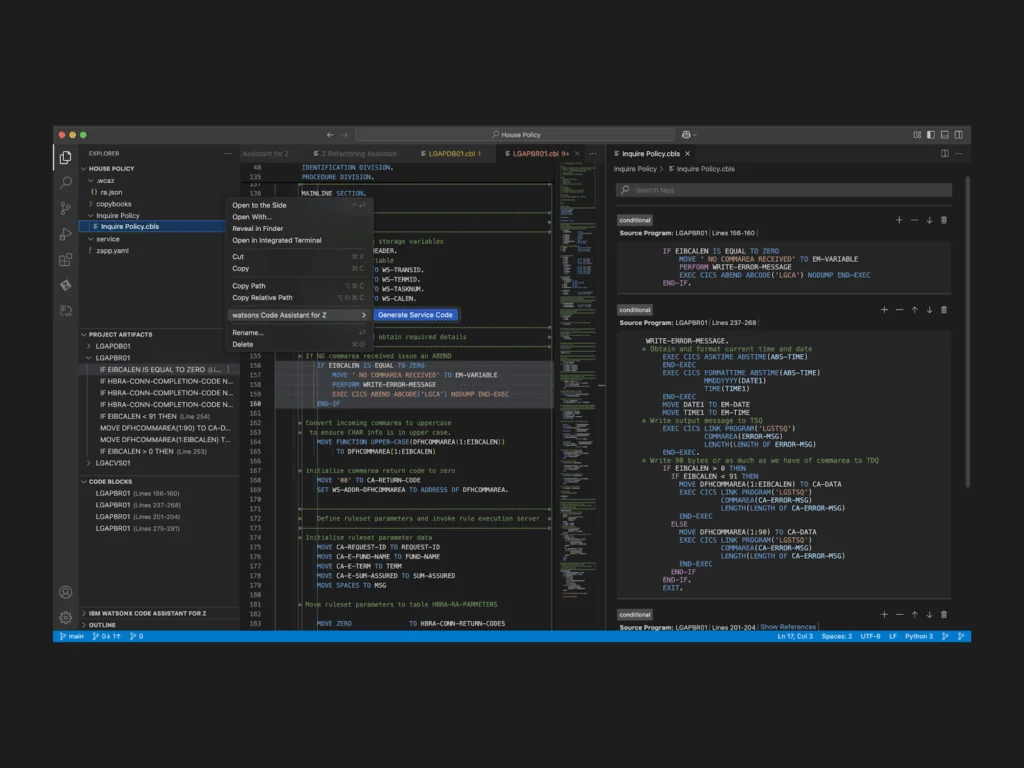Collapse the .wcaz folder

point(91,180)
